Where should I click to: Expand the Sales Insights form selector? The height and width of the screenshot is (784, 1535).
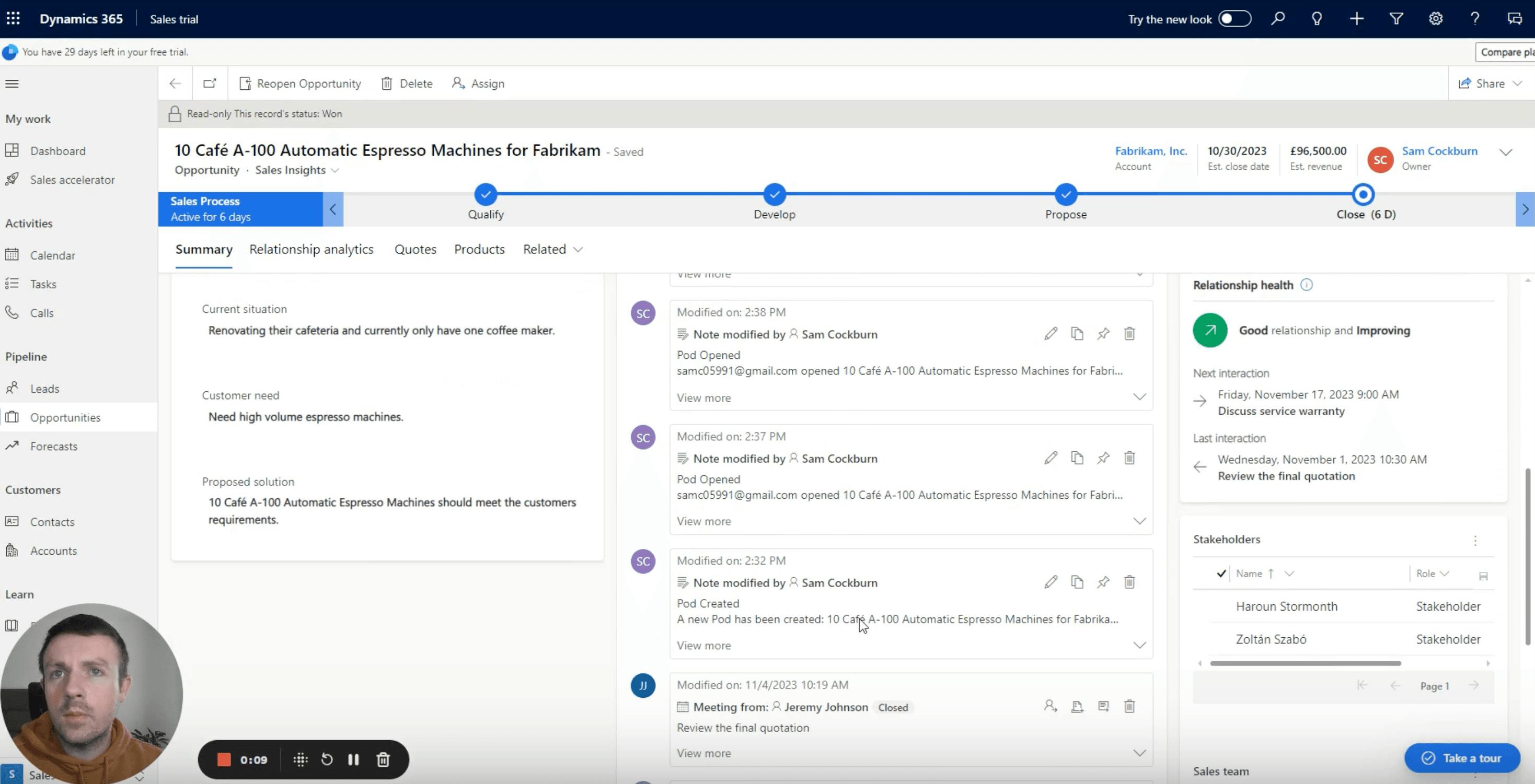coord(297,170)
